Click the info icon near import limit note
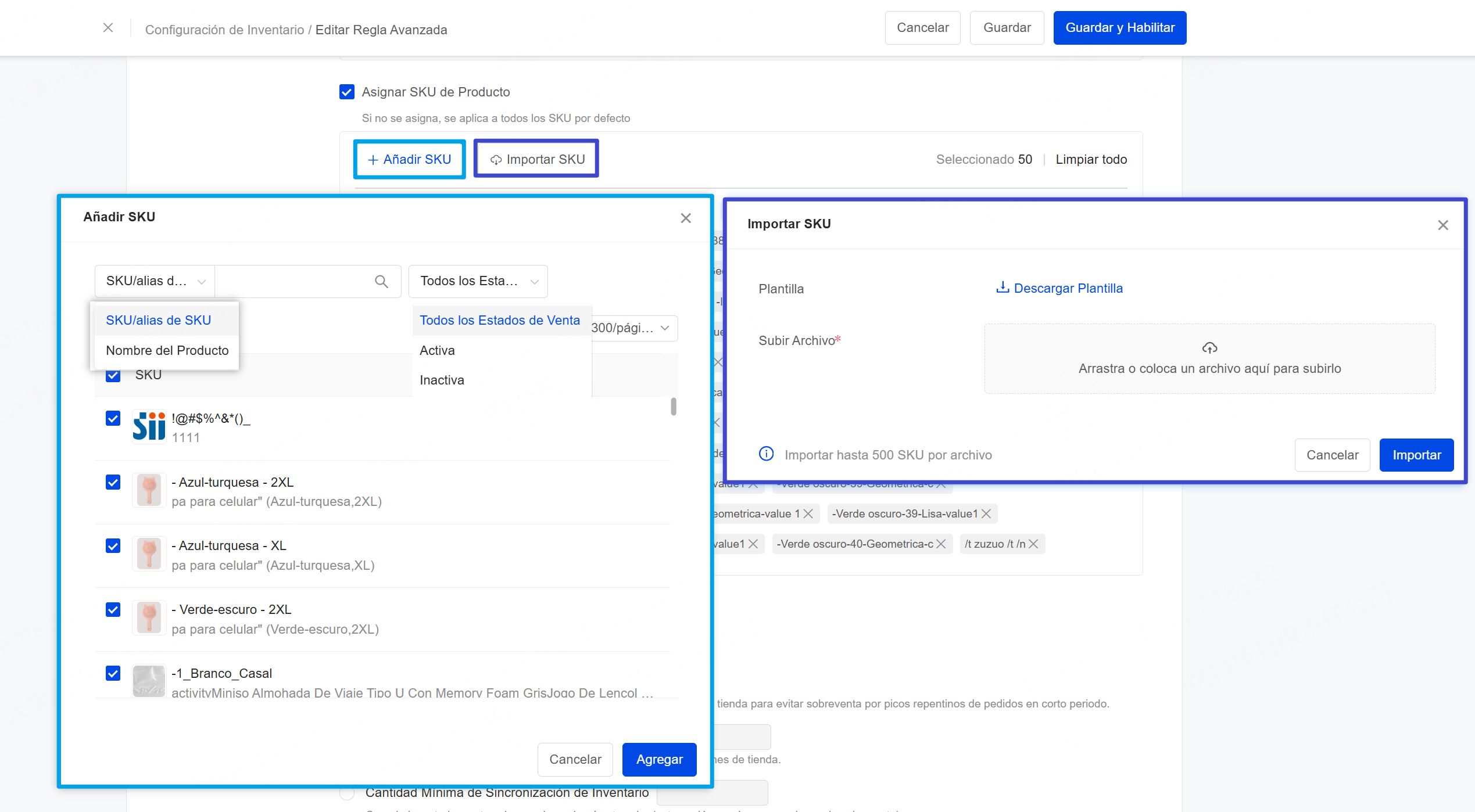Viewport: 1475px width, 812px height. click(x=767, y=454)
